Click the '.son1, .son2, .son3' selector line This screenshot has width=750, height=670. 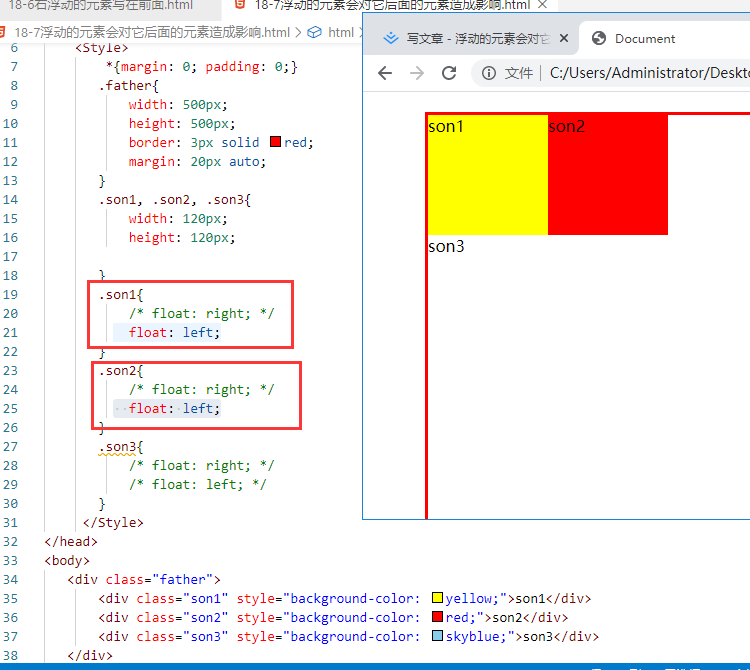pos(175,199)
